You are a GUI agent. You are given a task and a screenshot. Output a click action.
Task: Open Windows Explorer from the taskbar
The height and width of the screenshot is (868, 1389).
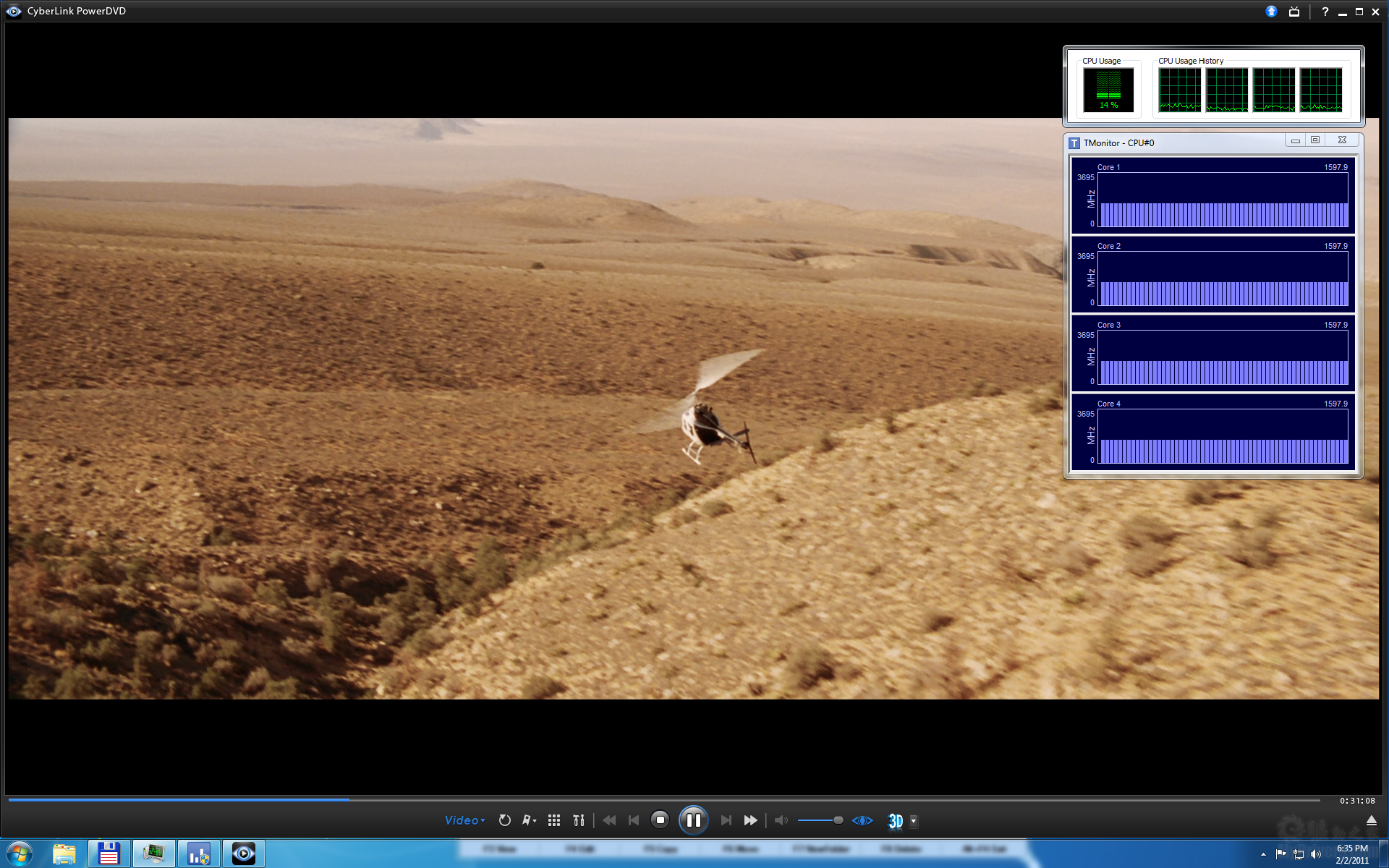point(64,854)
